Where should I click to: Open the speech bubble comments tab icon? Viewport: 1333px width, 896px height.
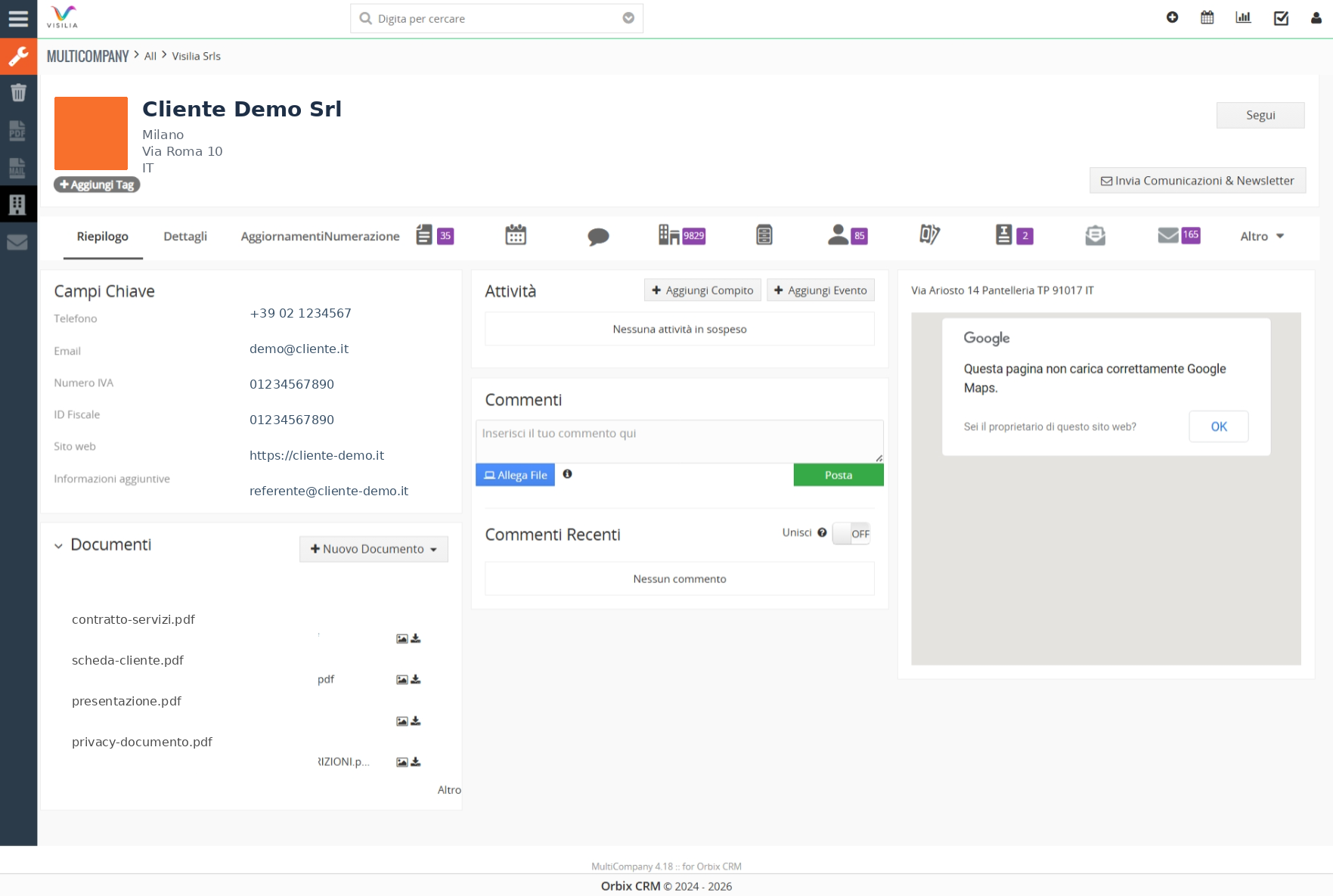[598, 237]
